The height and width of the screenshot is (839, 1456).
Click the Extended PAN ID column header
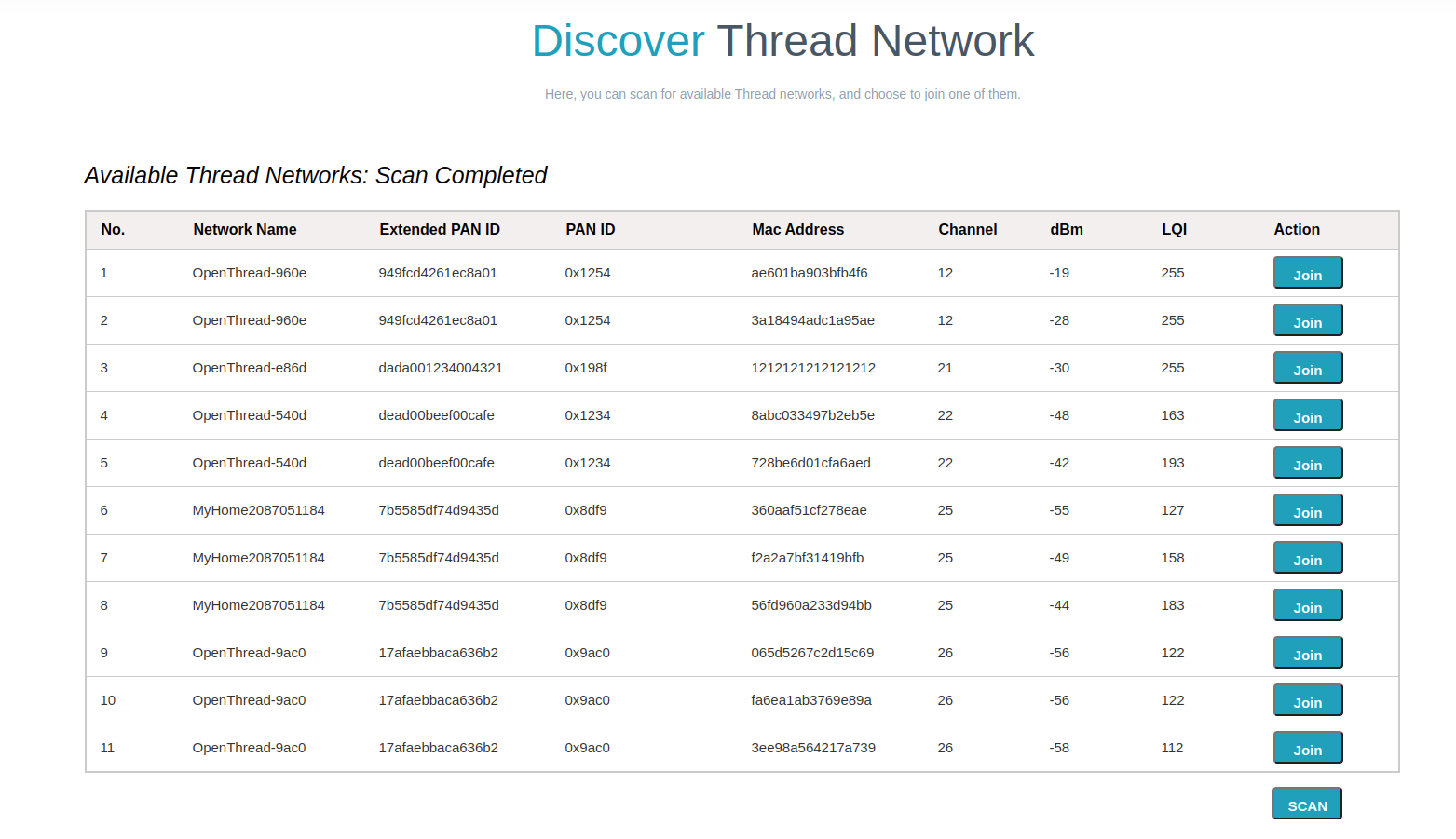(x=440, y=229)
